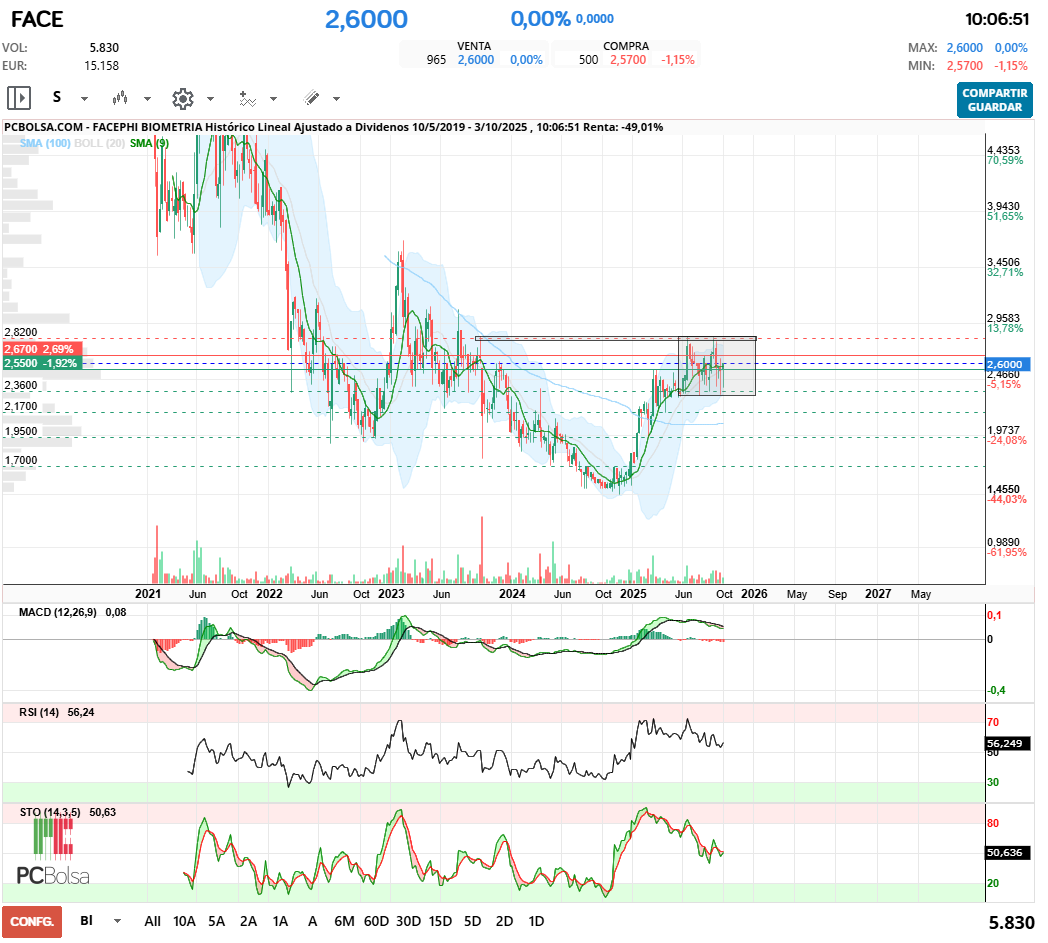
Task: Toggle the side panel icon
Action: (18, 98)
